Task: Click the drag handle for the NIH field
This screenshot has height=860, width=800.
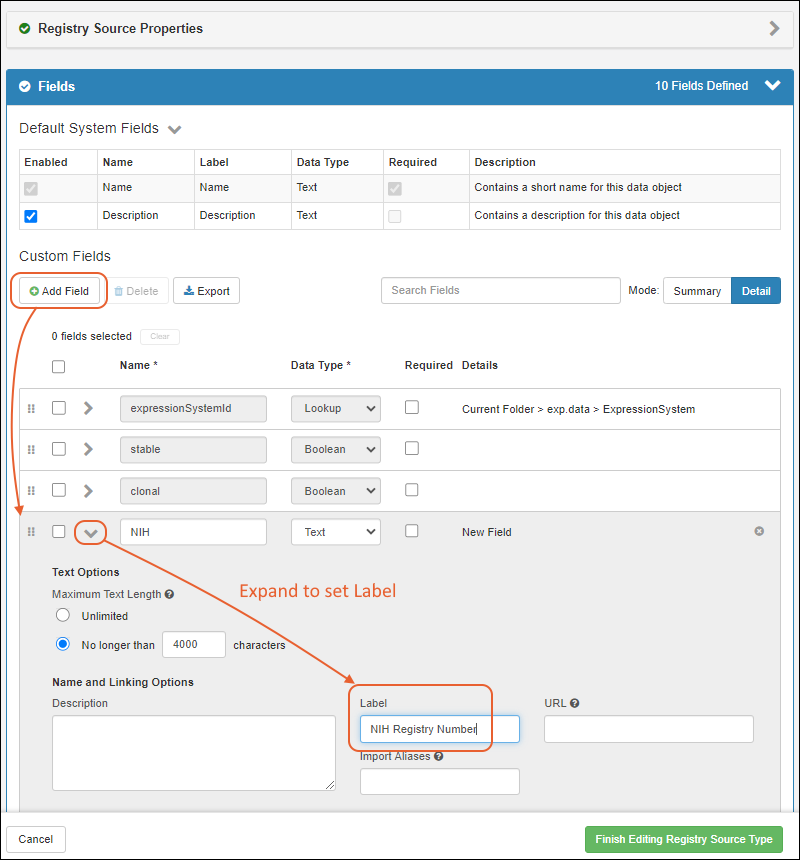Action: point(31,532)
